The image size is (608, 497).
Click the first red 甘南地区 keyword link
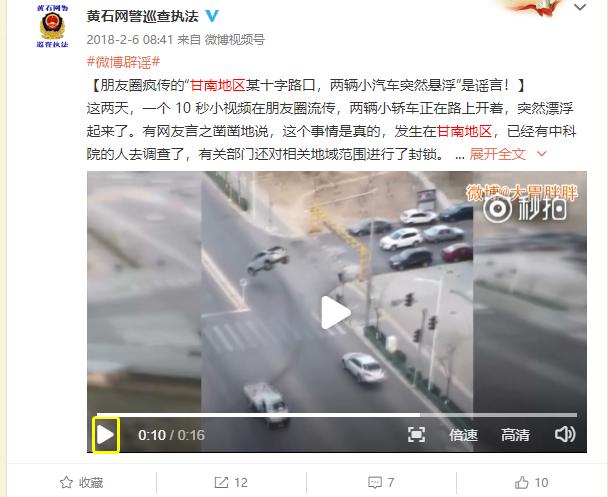218,85
